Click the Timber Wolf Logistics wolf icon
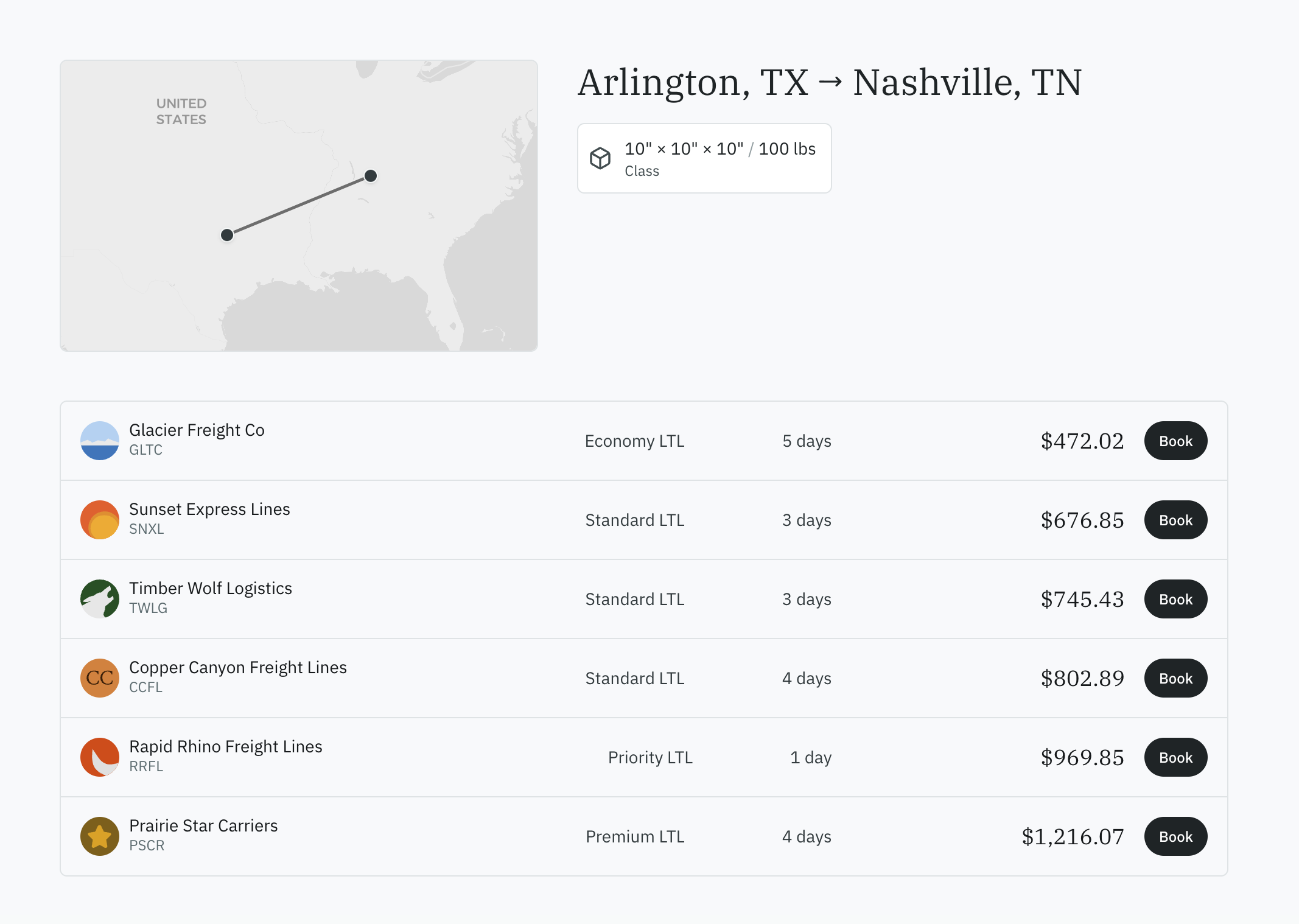The image size is (1299, 924). tap(100, 598)
